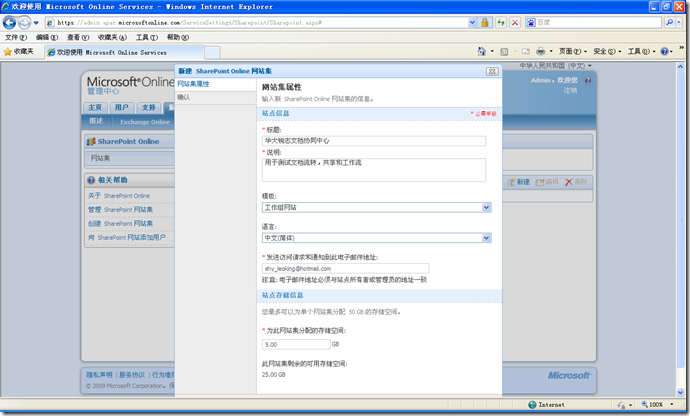Click 编辑 button in background toolbar
Image resolution: width=690 pixels, height=416 pixels.
click(x=547, y=182)
